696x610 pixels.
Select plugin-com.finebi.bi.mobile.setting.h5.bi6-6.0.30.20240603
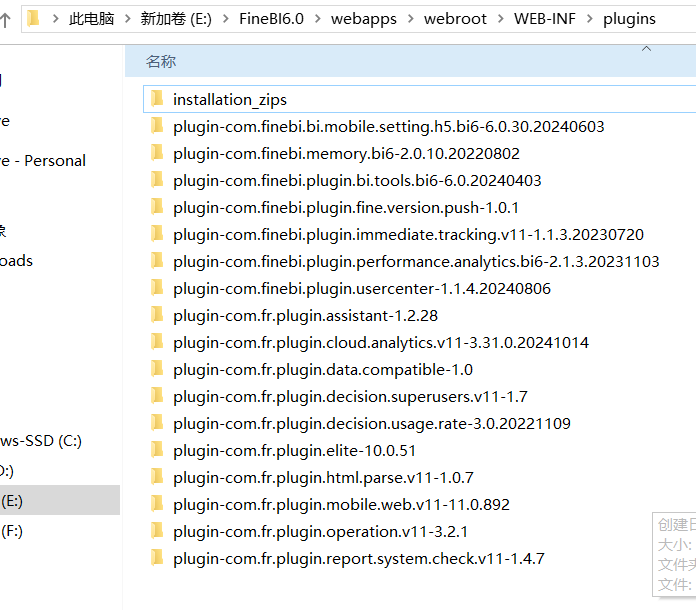tap(389, 127)
